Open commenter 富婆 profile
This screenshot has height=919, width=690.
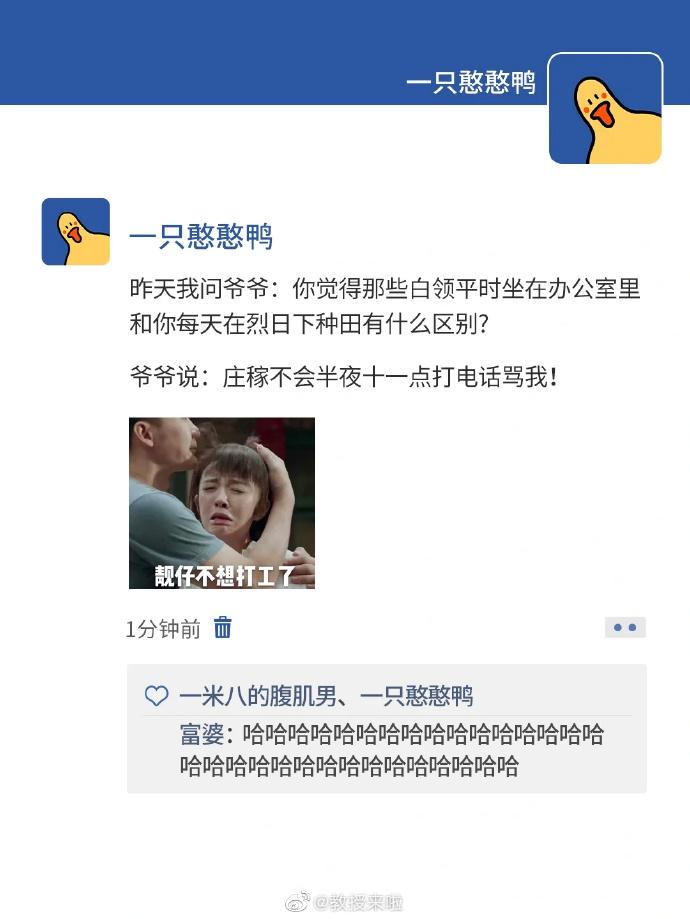[202, 734]
